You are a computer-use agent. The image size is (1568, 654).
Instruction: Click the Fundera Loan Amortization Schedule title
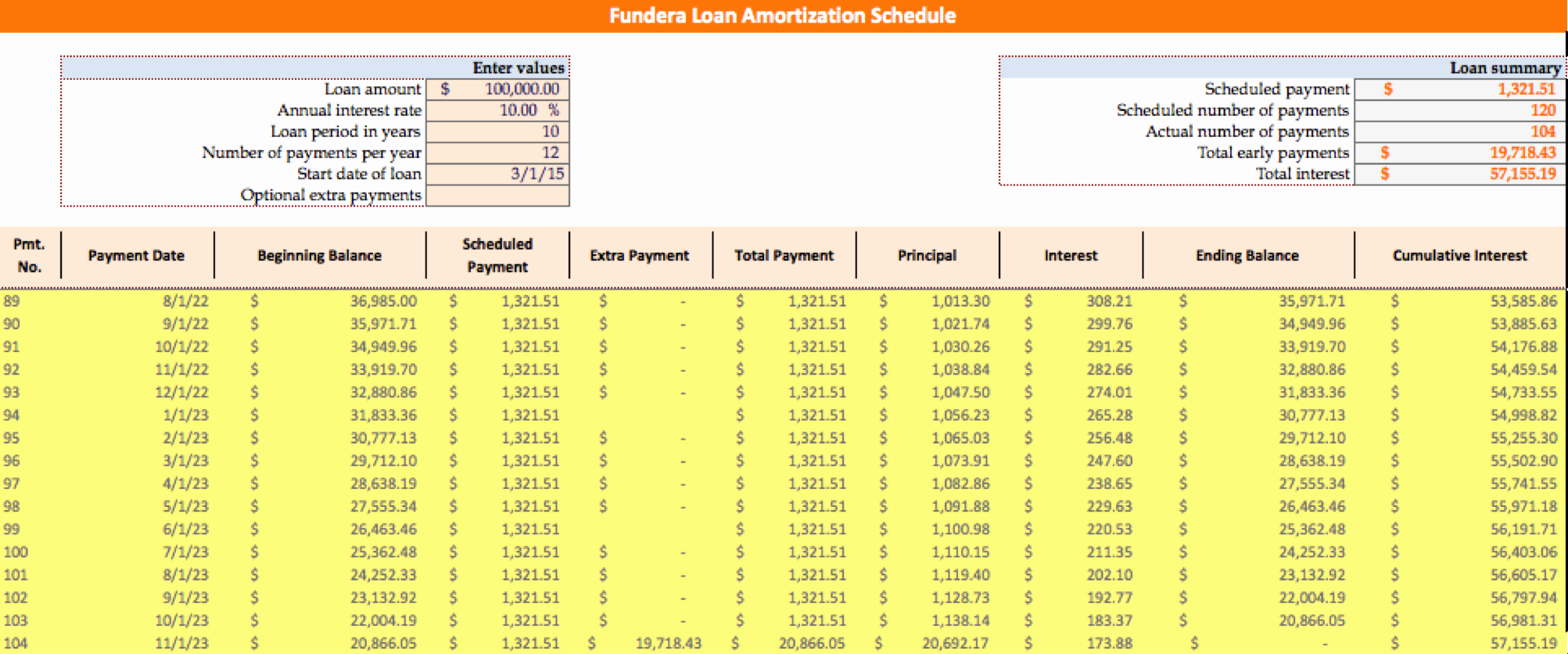(782, 16)
